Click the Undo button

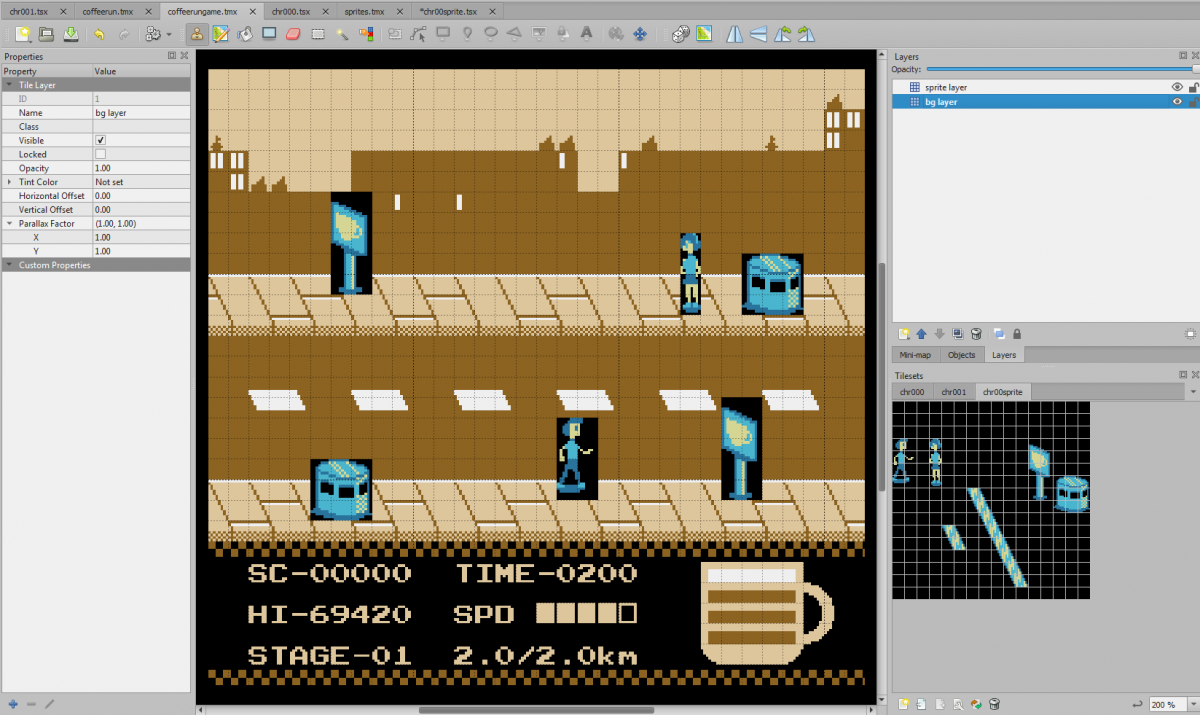tap(97, 33)
